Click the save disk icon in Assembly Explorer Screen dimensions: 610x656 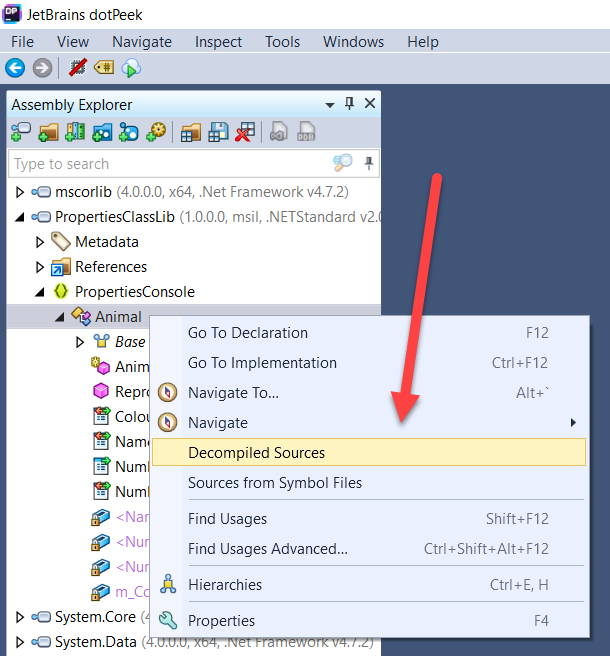coord(218,132)
